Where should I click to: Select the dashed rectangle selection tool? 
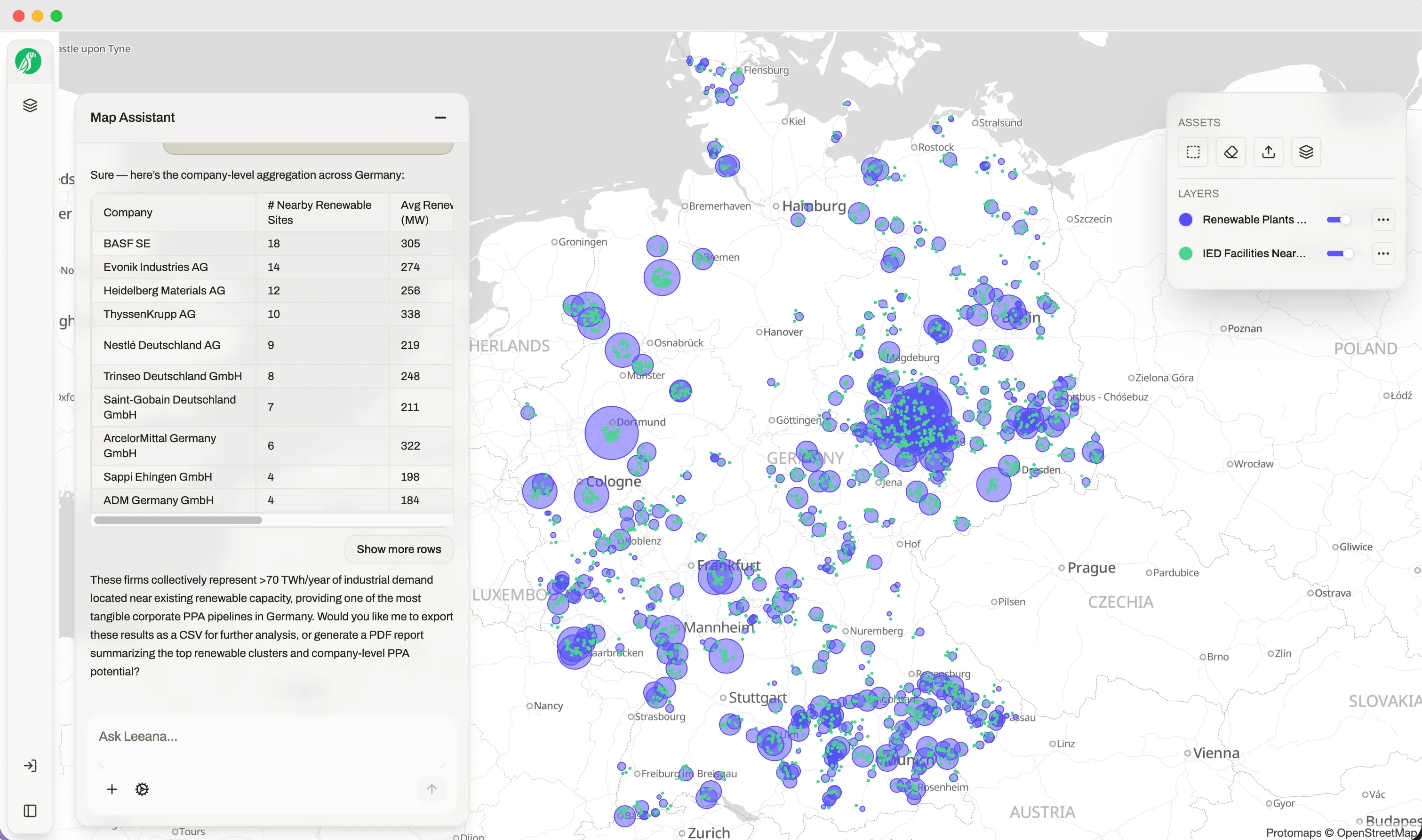point(1193,152)
